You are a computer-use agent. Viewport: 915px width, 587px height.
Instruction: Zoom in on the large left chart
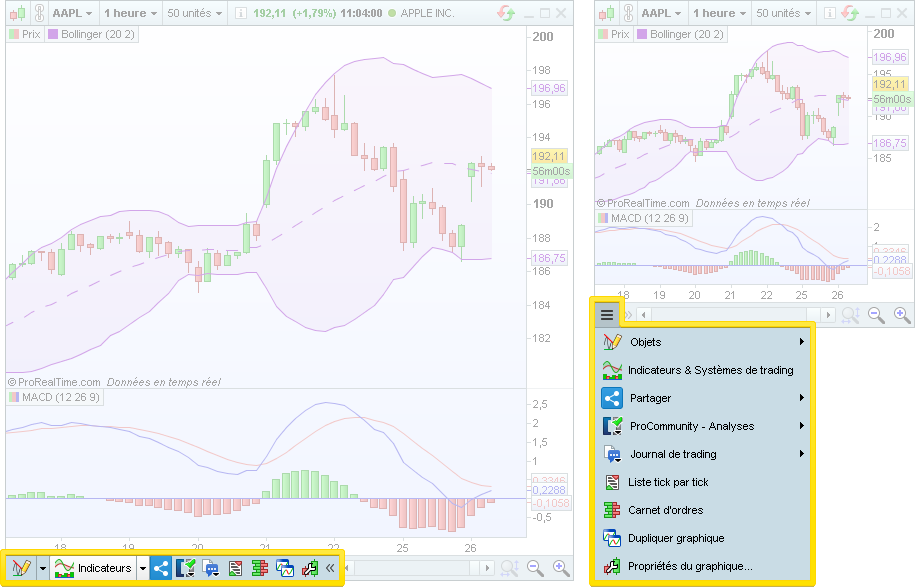click(x=561, y=568)
